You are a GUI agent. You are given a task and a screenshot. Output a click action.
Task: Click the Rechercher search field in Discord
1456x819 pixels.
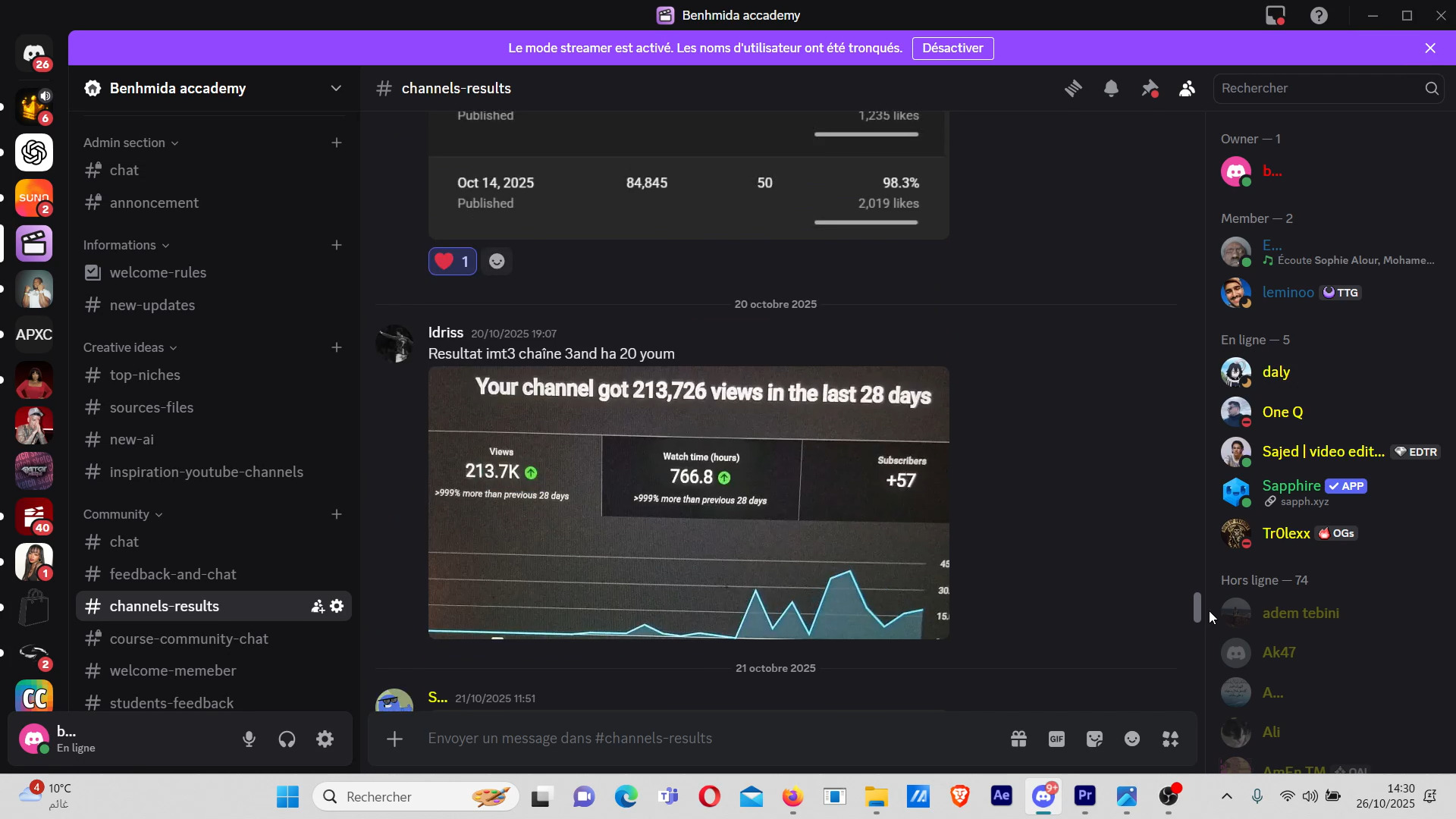pos(1319,89)
